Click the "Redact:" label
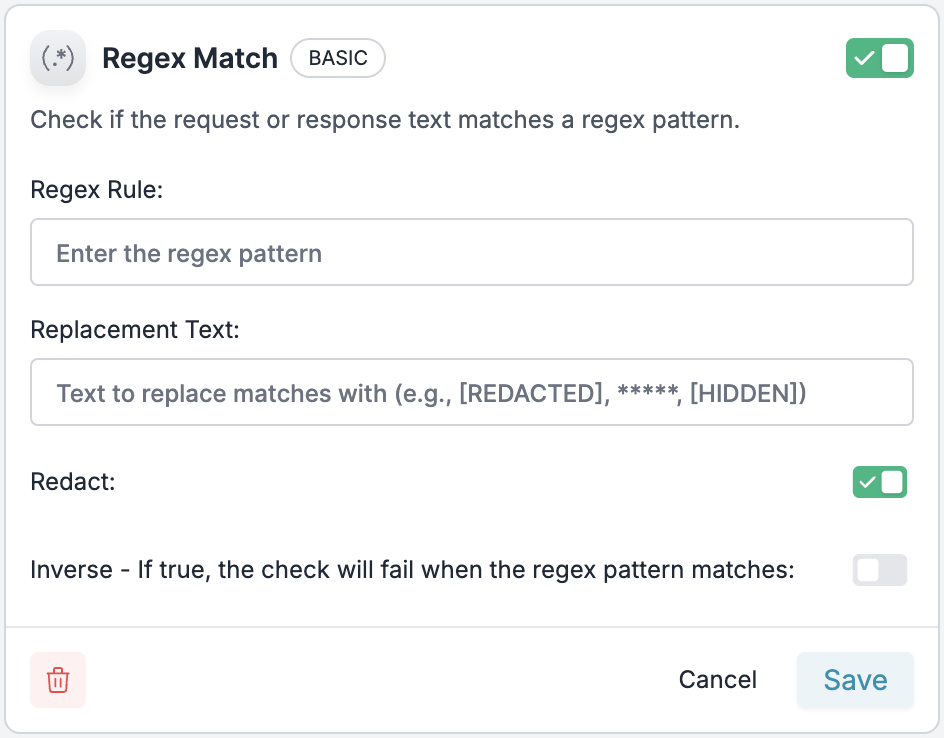 73,482
